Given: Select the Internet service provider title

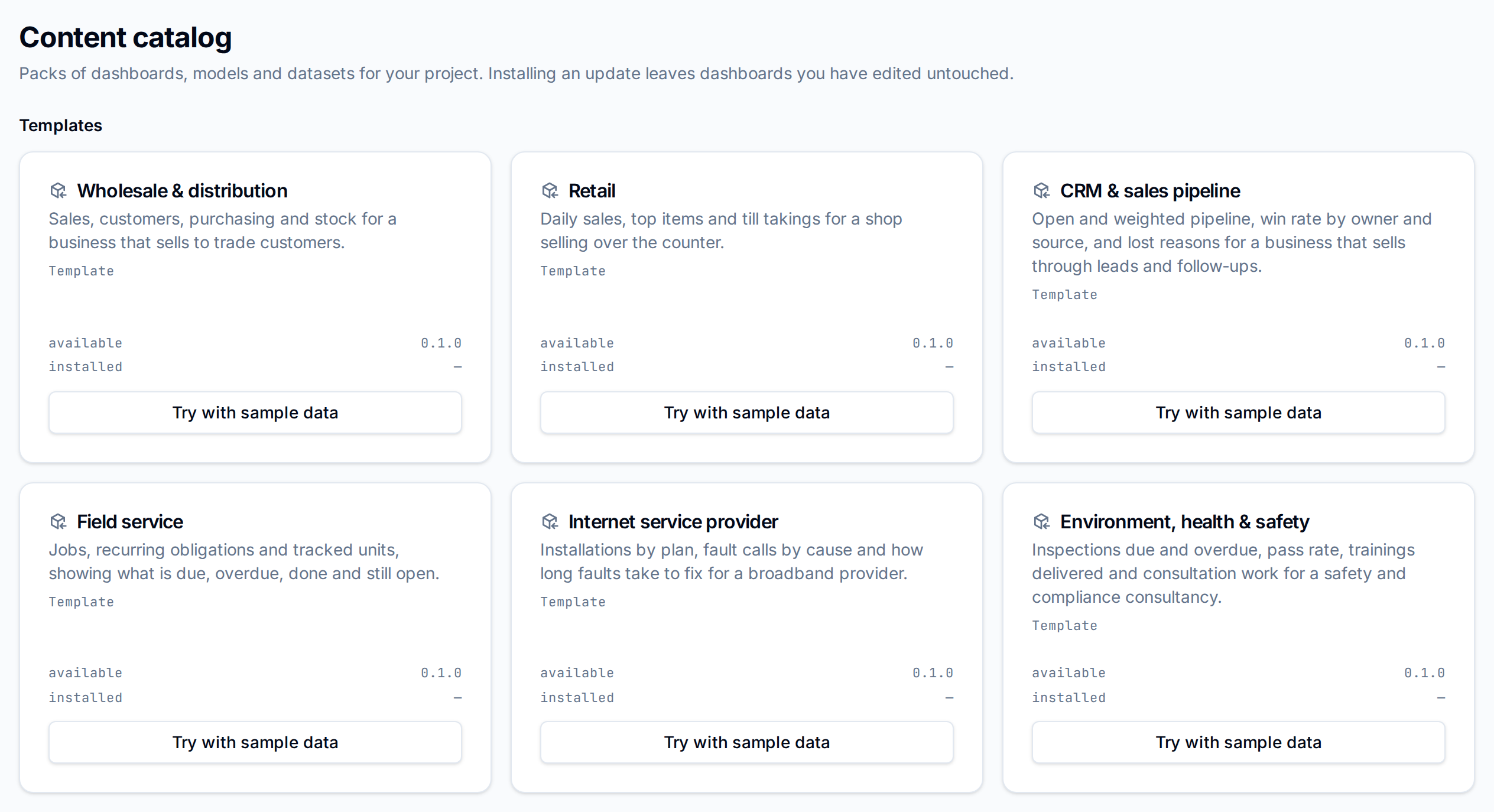Looking at the screenshot, I should click(673, 522).
